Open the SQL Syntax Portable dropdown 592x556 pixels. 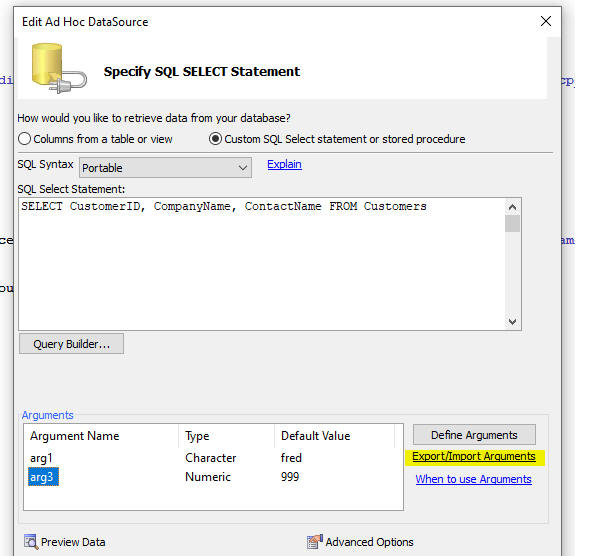click(165, 168)
